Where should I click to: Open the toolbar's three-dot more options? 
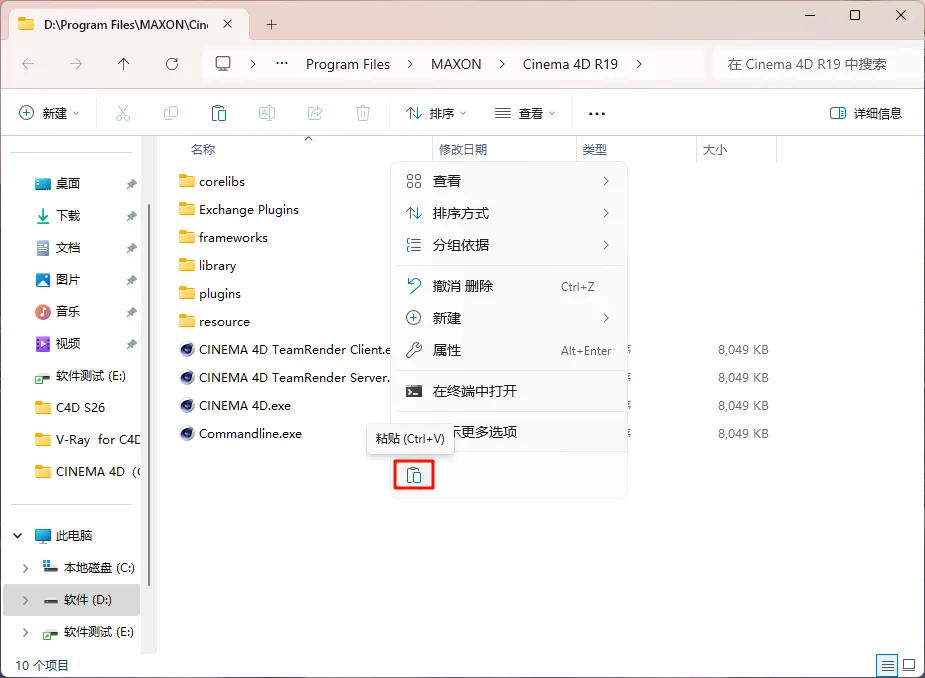point(596,113)
